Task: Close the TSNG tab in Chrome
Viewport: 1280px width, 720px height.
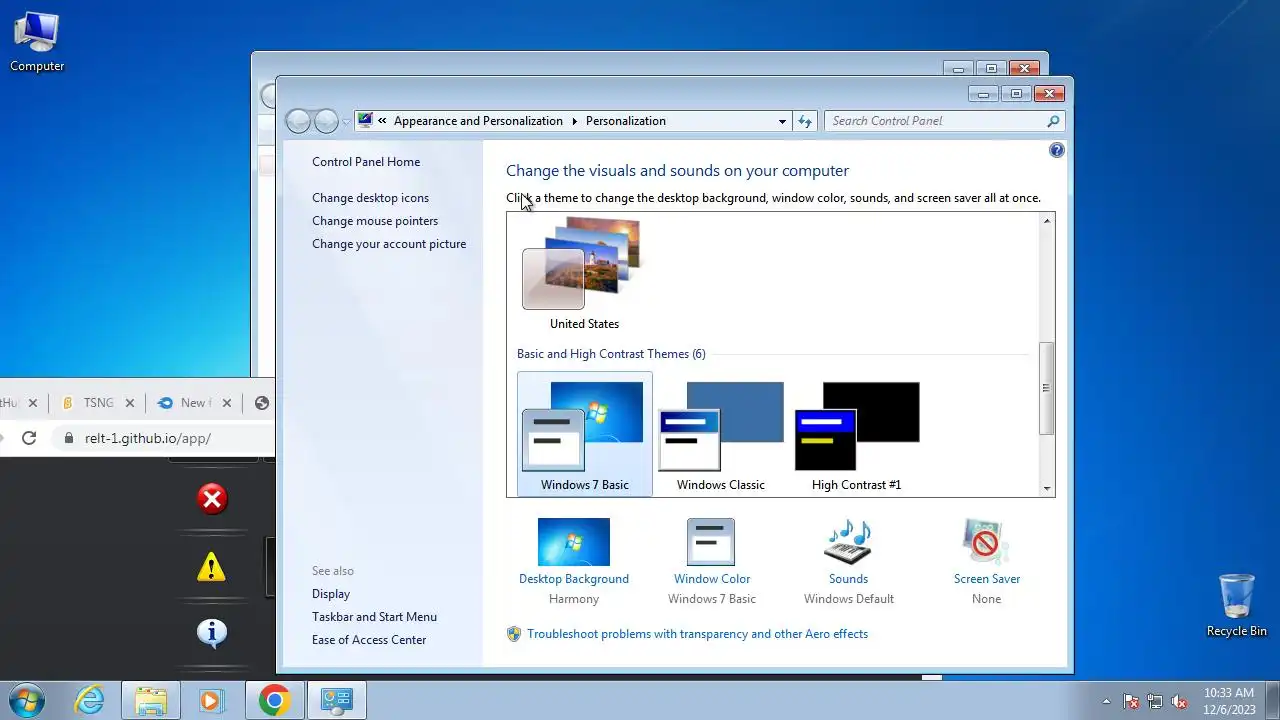Action: [x=129, y=403]
